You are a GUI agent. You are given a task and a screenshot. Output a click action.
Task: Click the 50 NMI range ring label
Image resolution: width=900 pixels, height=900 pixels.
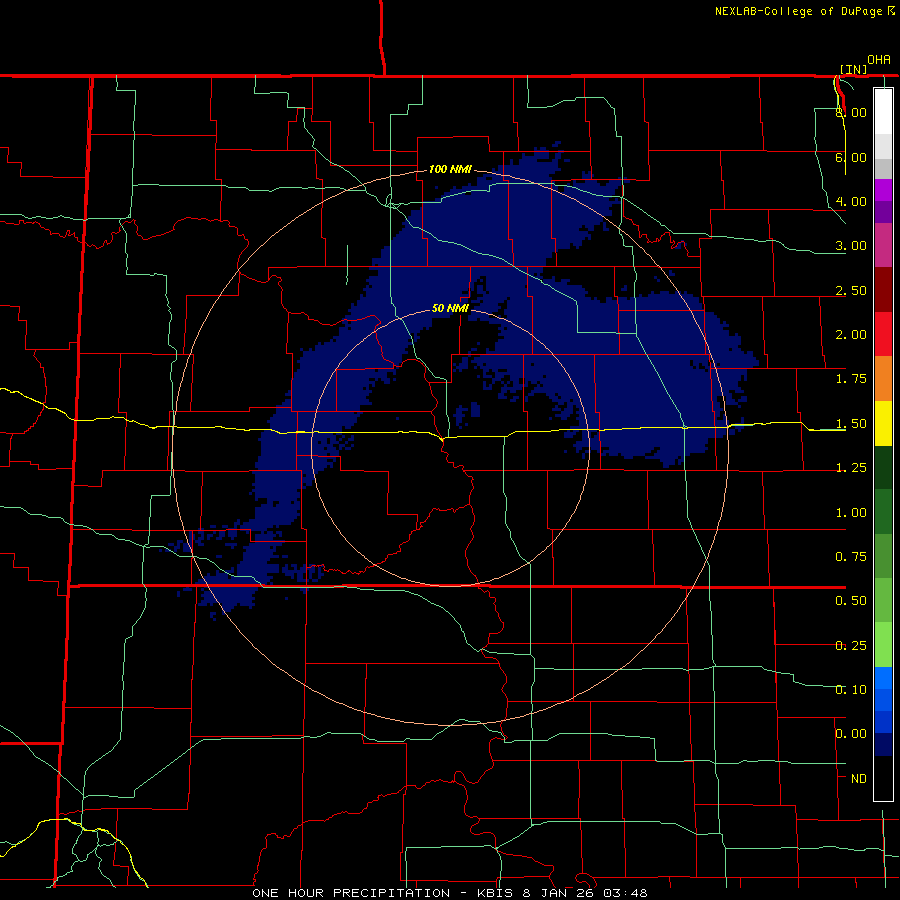pos(450,308)
